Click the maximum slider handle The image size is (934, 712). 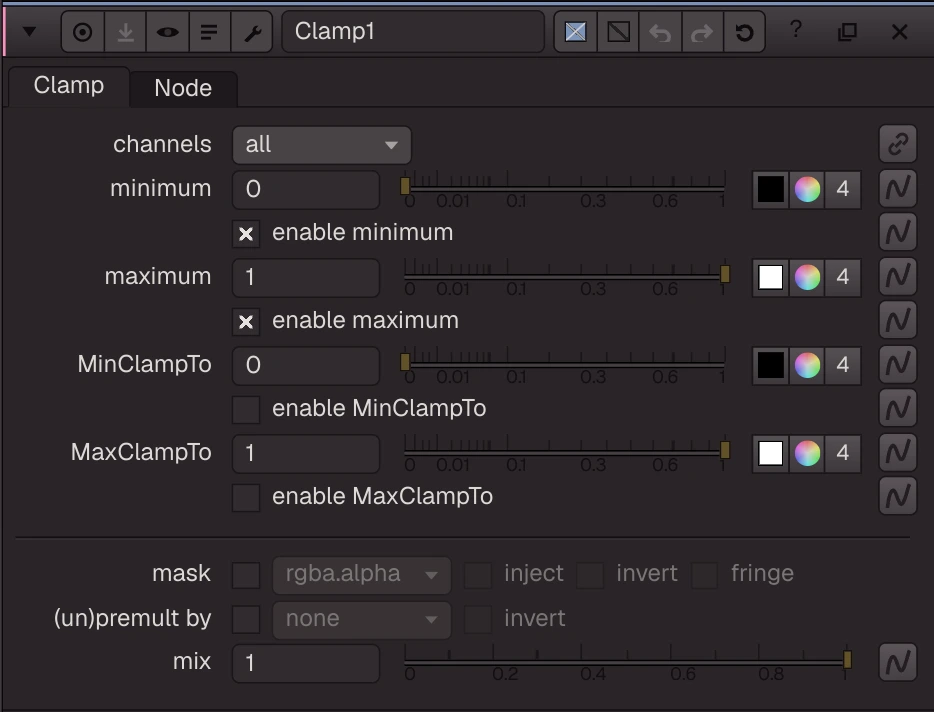(725, 274)
